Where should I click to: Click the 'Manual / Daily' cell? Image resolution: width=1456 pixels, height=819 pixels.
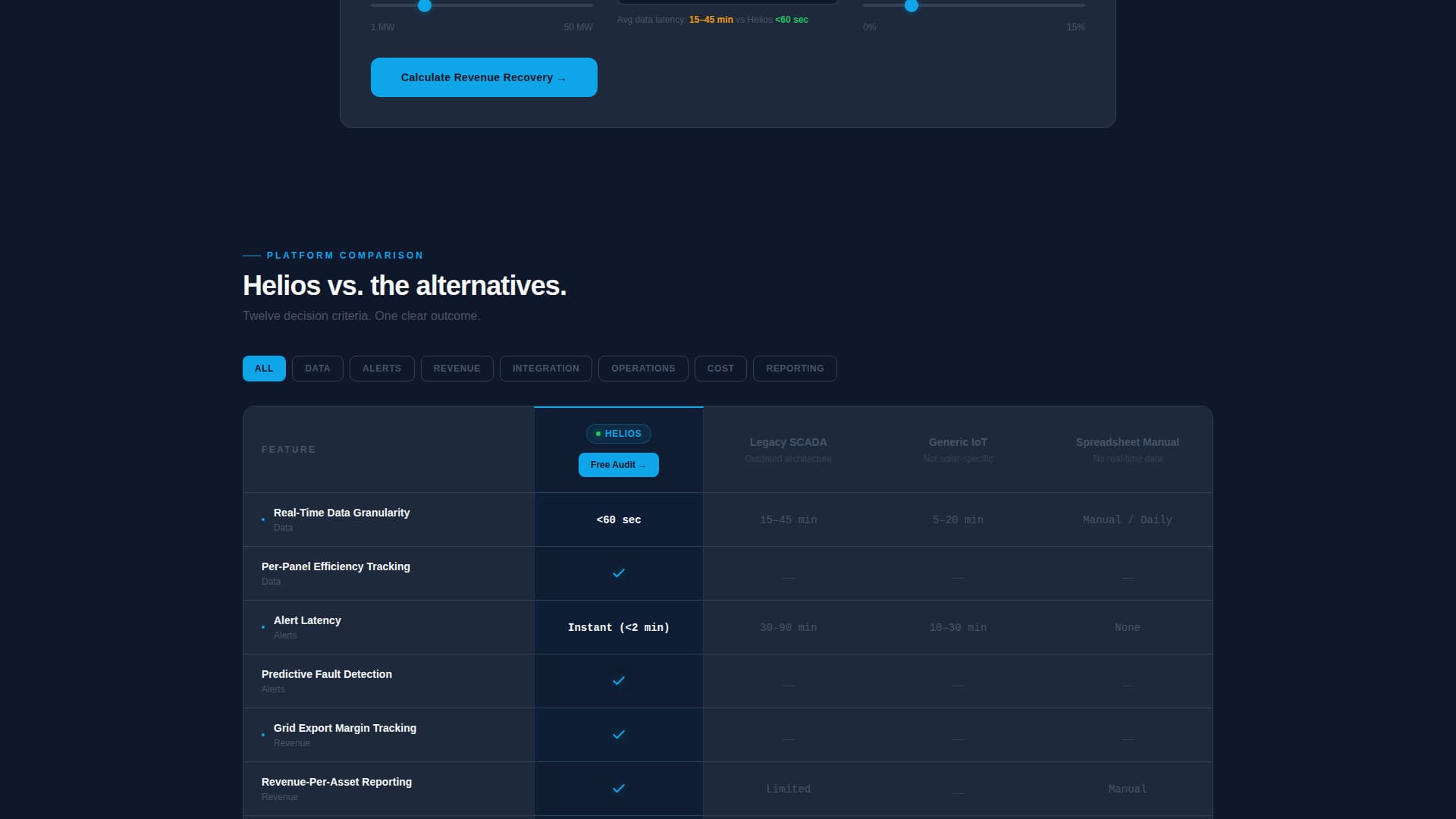click(x=1128, y=520)
